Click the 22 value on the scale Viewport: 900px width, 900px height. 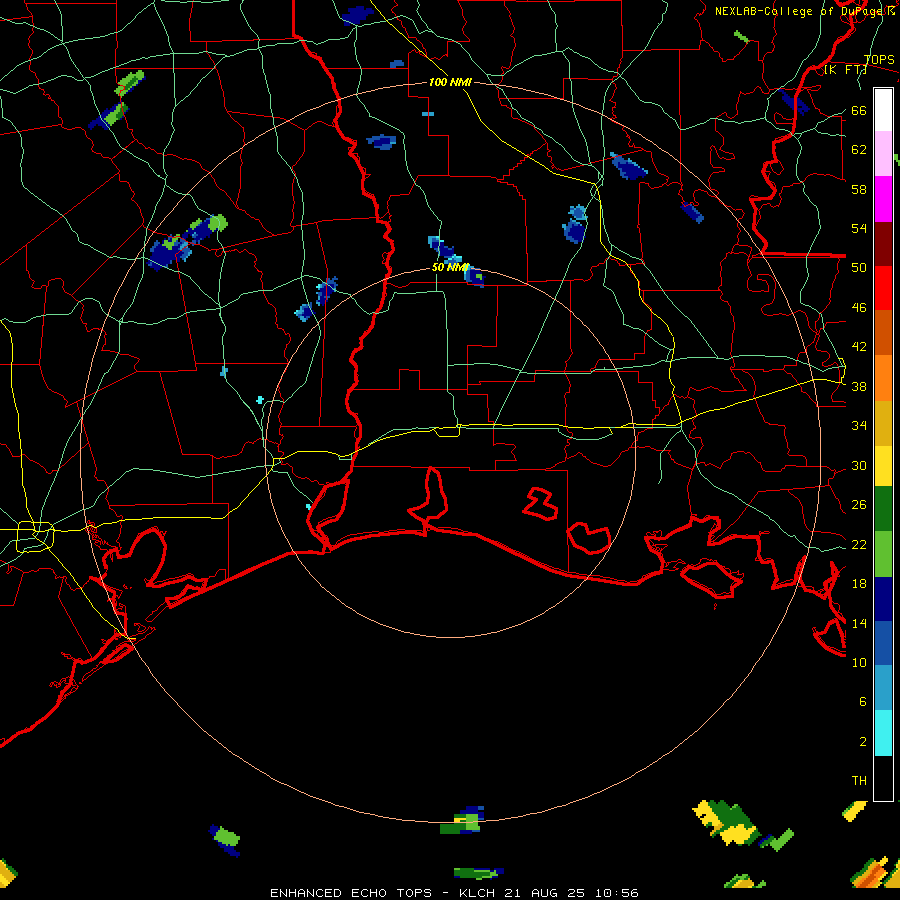(859, 544)
